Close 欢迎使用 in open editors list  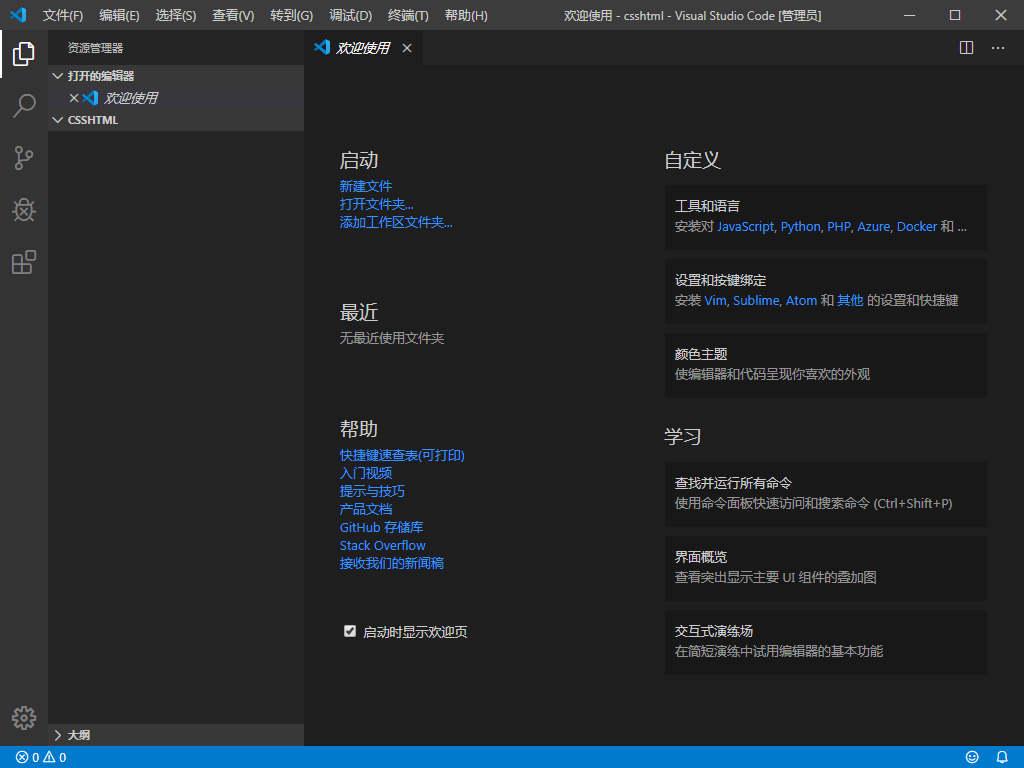click(74, 98)
